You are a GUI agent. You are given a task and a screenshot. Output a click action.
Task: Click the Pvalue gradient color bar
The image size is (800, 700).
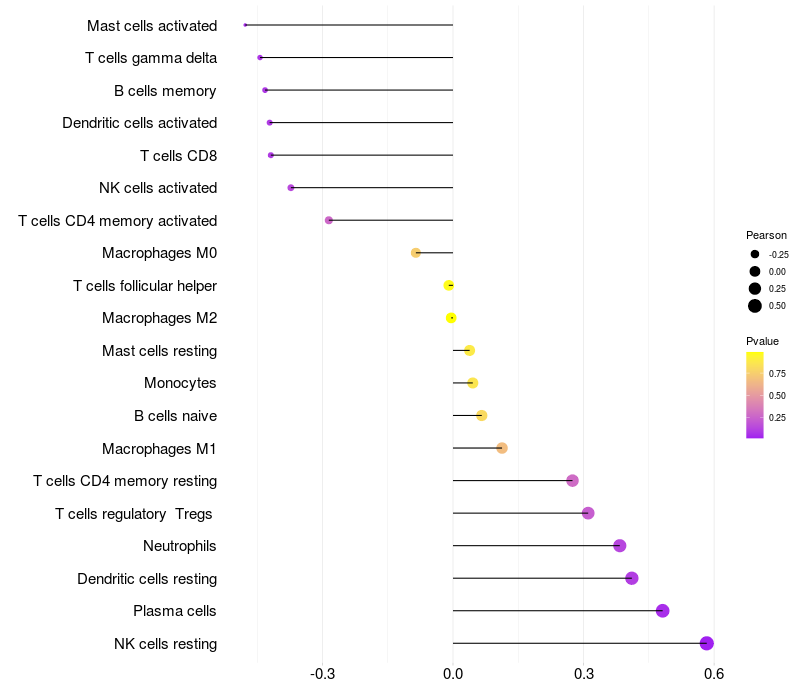point(755,395)
